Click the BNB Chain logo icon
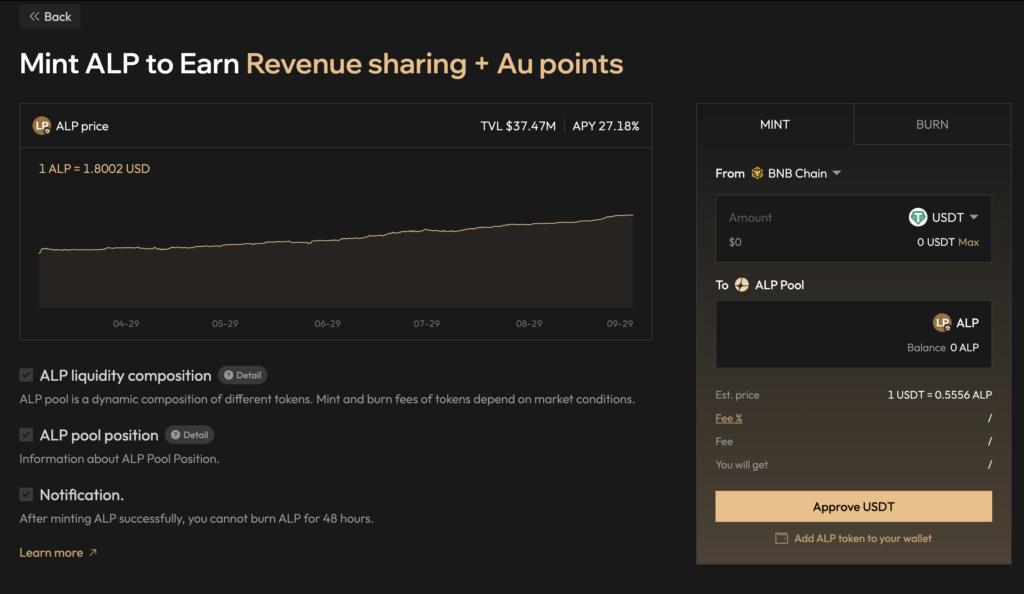 click(x=757, y=173)
